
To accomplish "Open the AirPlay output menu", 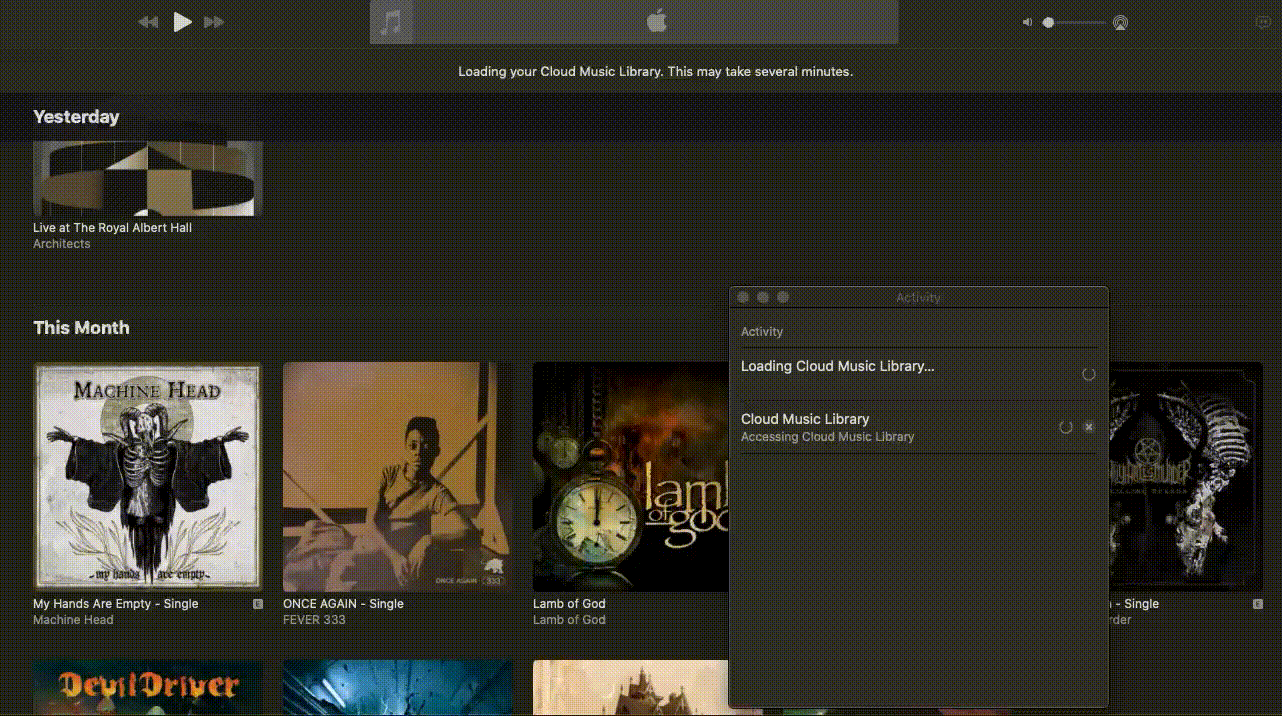I will point(1120,22).
